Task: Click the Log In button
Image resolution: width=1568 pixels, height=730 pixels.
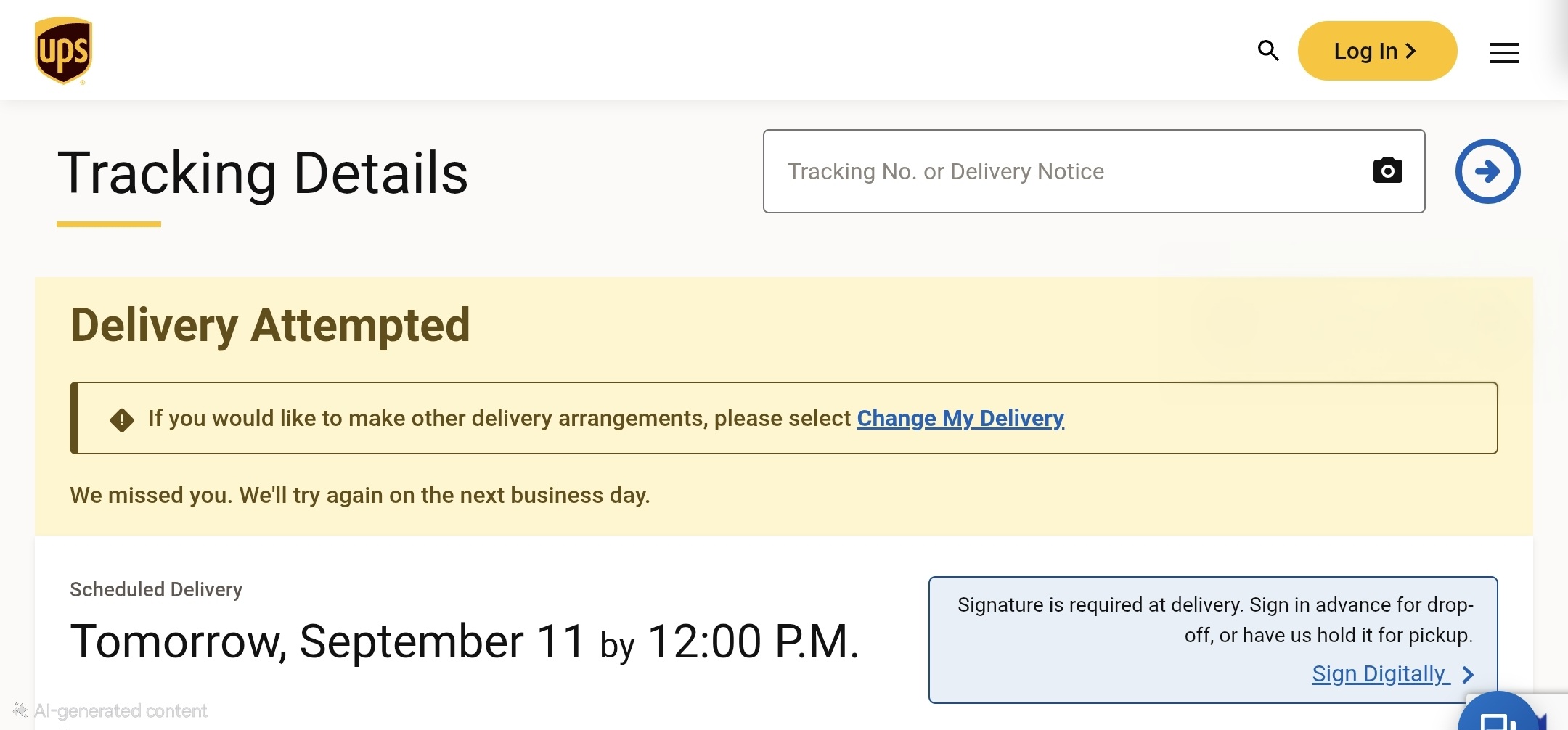Action: tap(1377, 51)
